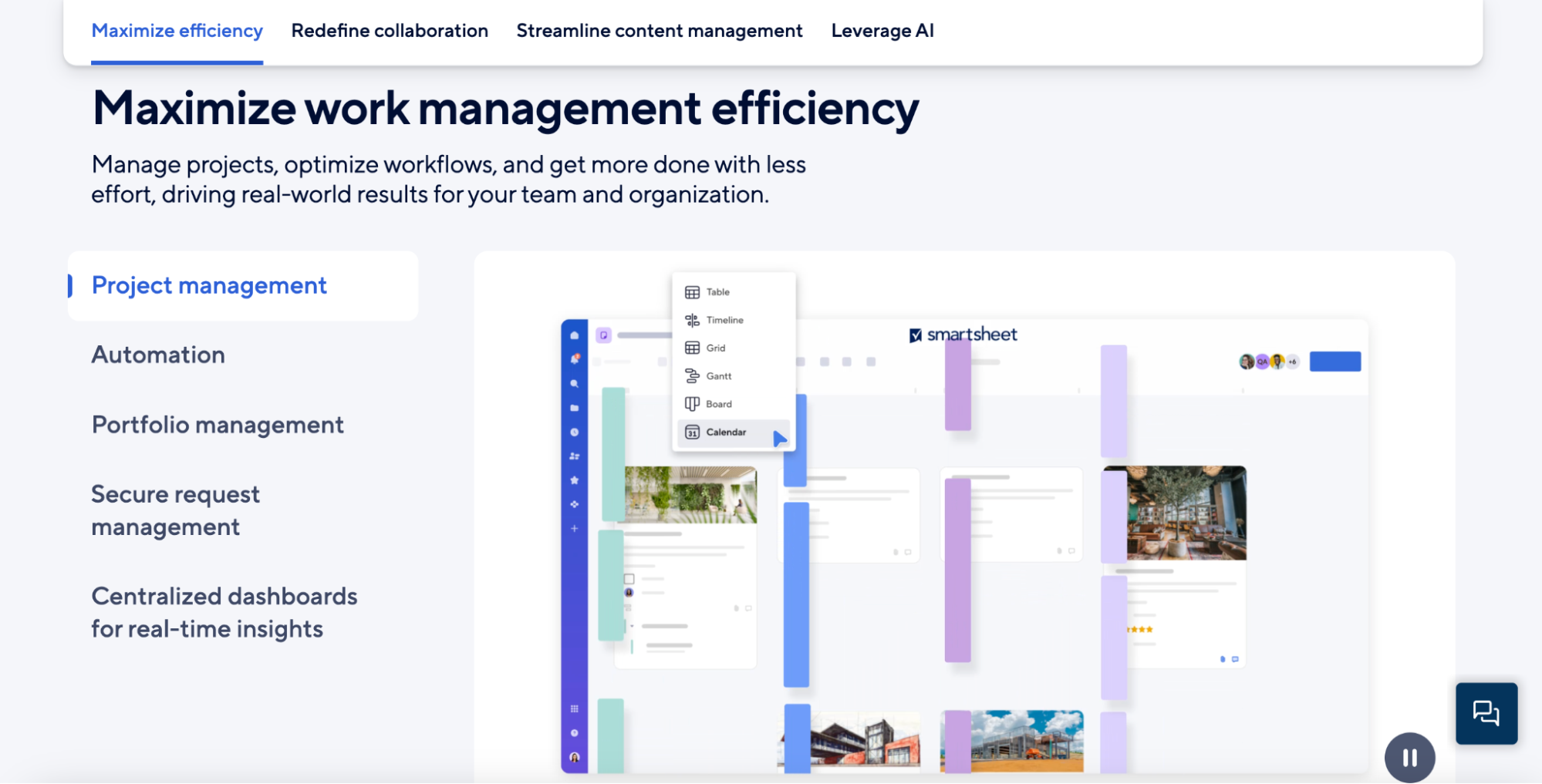Switch to the Leverage AI tab

[x=882, y=31]
